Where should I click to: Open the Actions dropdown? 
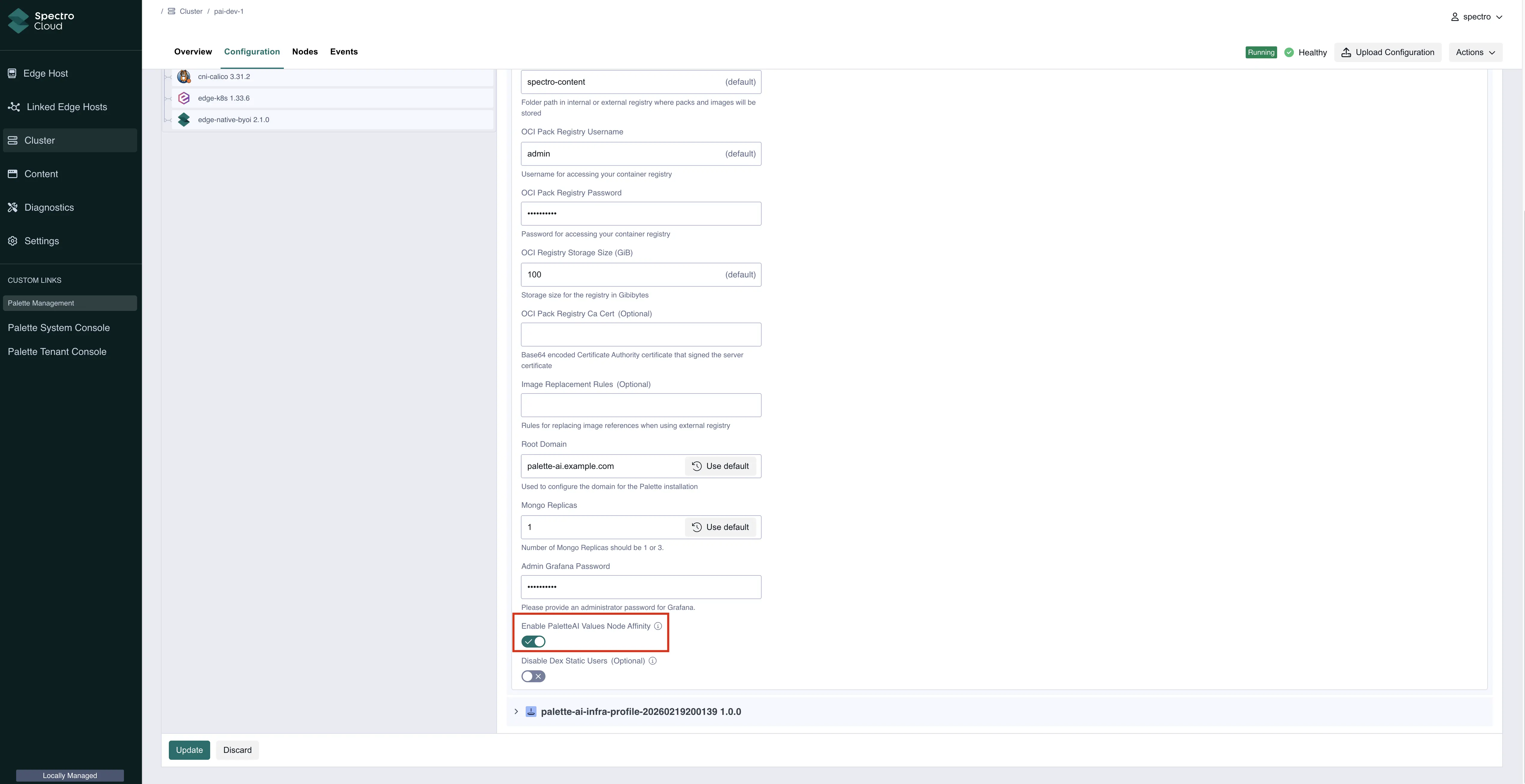pyautogui.click(x=1475, y=52)
